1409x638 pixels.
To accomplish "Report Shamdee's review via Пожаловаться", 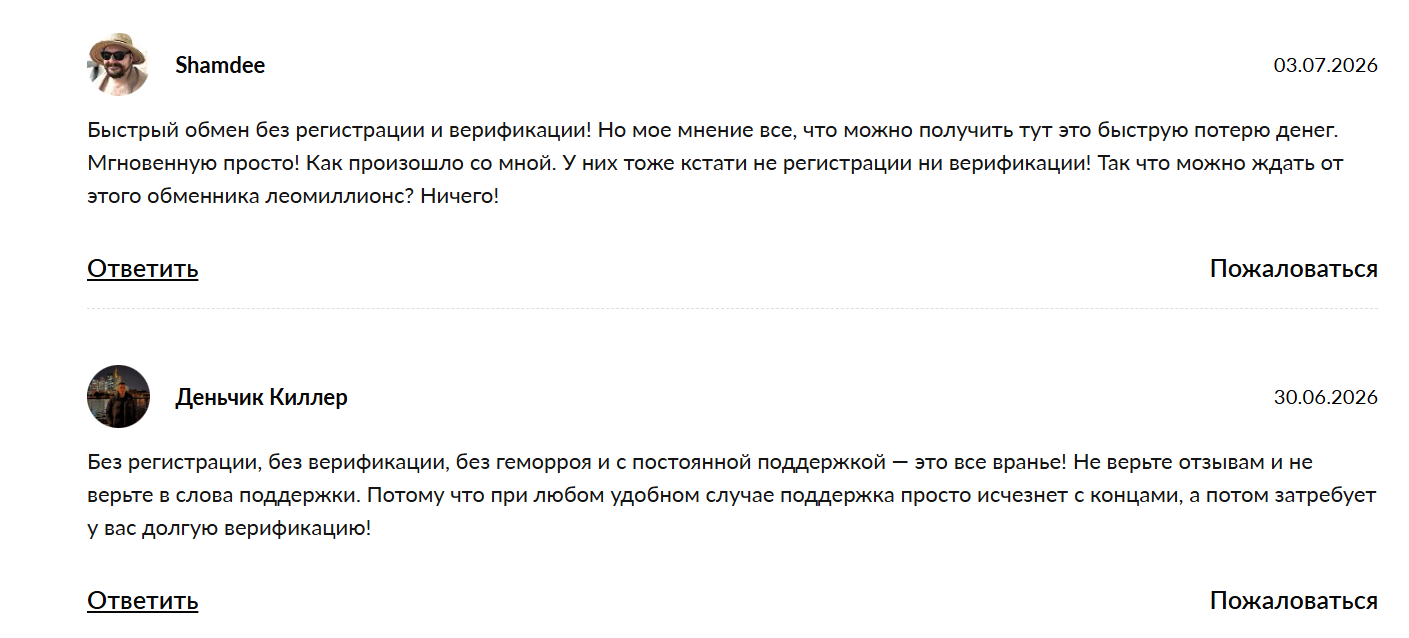I will (x=1294, y=268).
